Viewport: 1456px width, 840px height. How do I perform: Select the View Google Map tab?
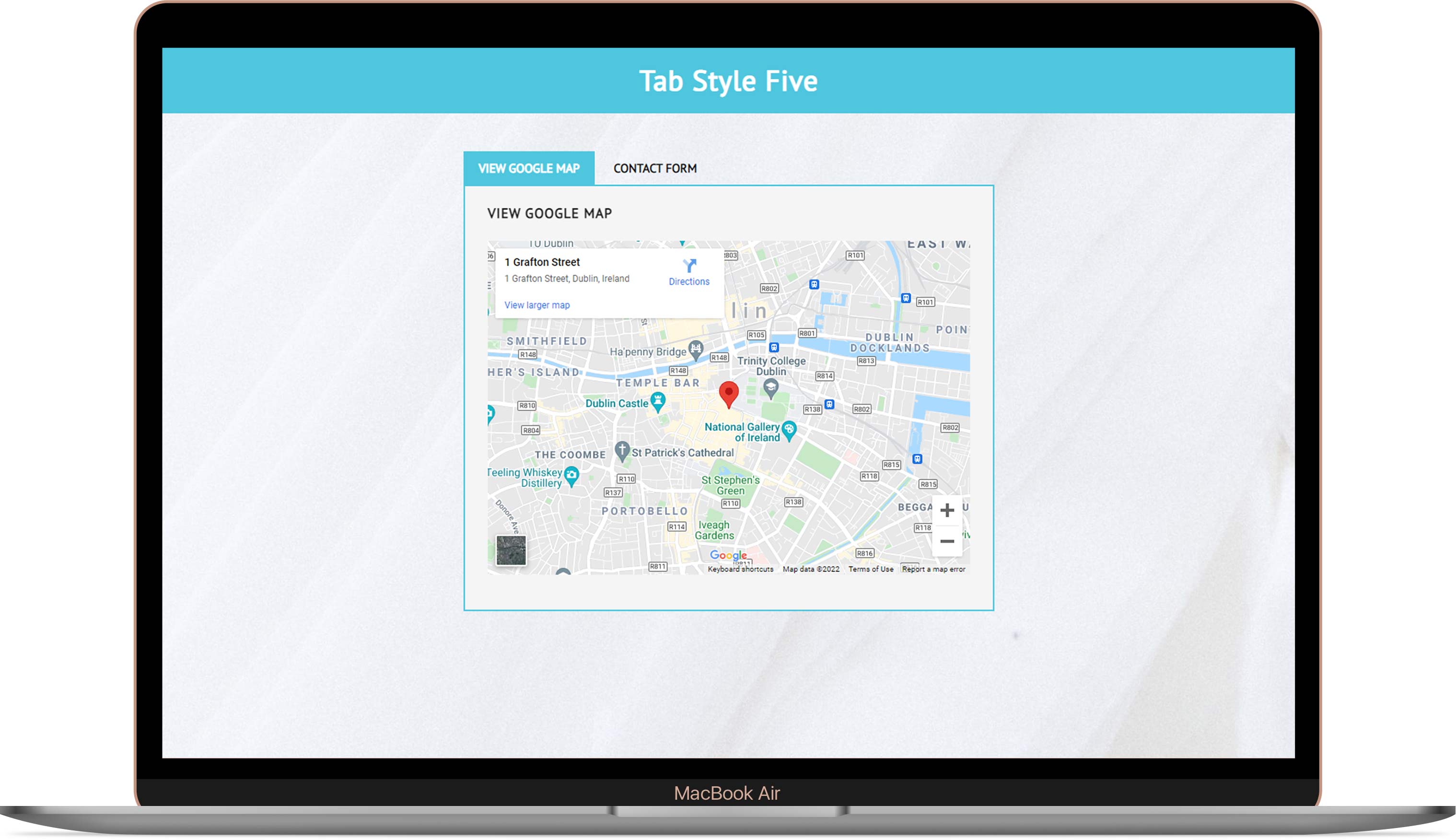528,168
